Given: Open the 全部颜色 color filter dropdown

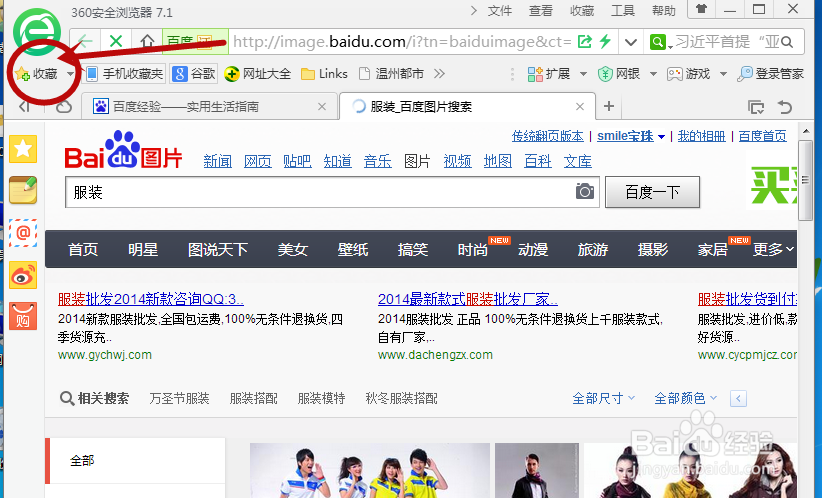Looking at the screenshot, I should [x=685, y=398].
